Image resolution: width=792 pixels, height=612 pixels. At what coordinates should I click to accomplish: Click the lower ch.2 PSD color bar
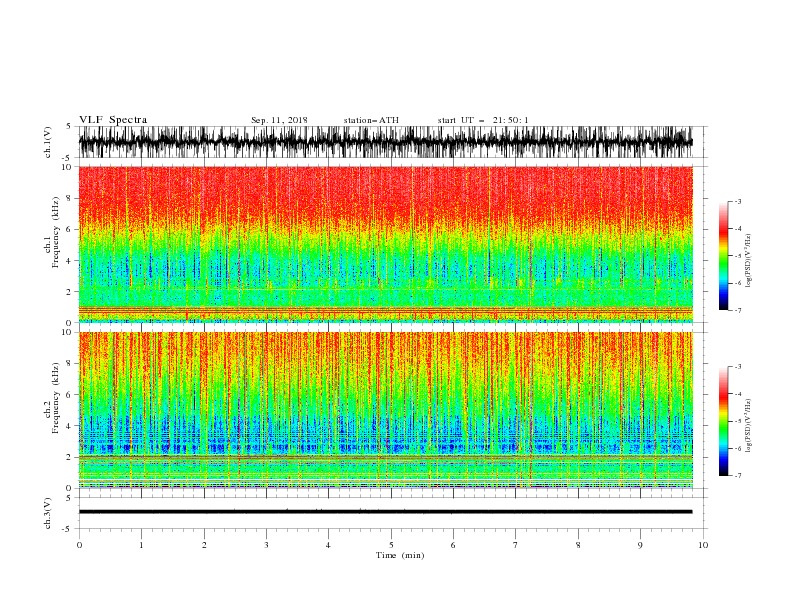(723, 421)
